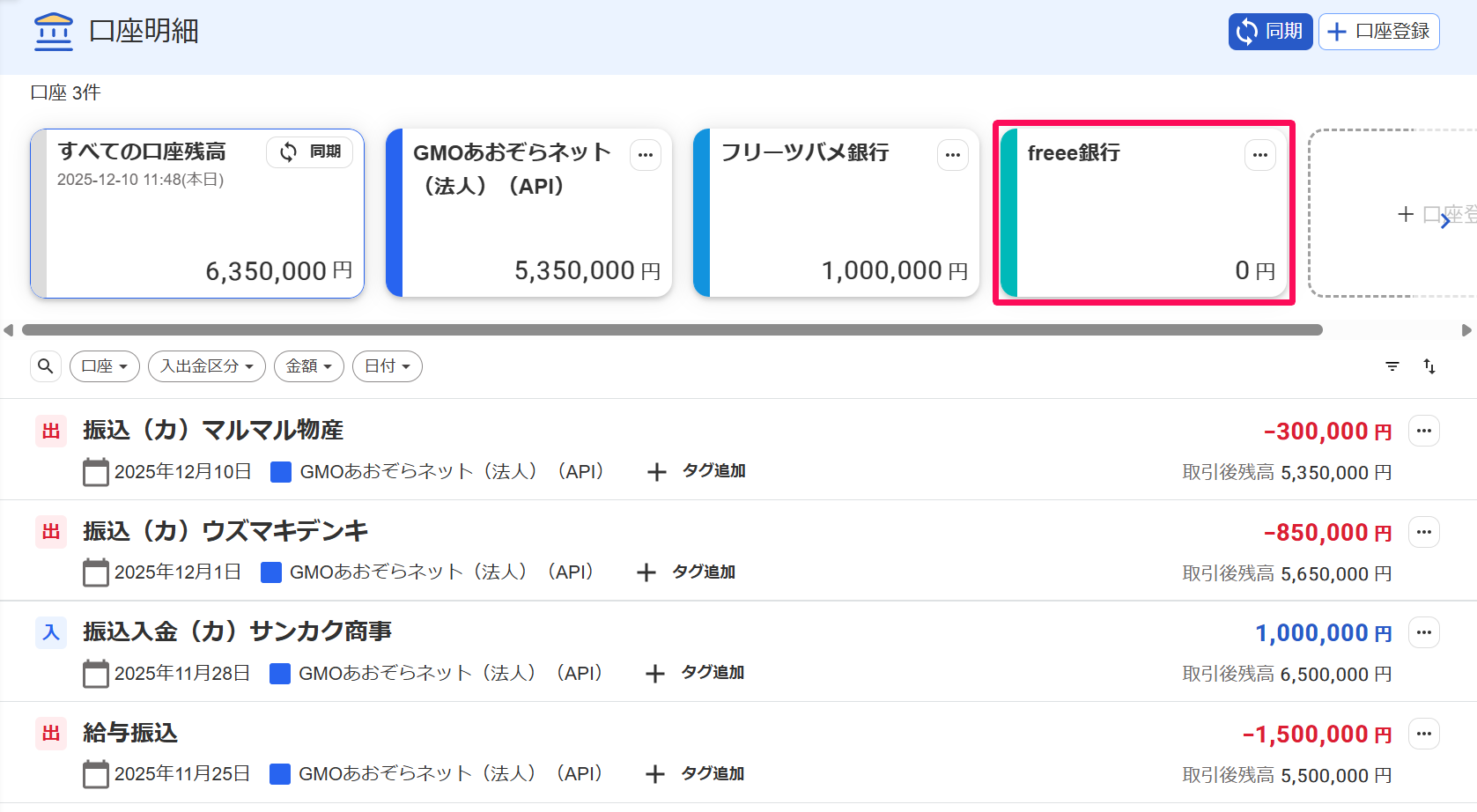Image resolution: width=1477 pixels, height=812 pixels.
Task: Click the blue account square on the 12月10日 row
Action: pyautogui.click(x=281, y=472)
